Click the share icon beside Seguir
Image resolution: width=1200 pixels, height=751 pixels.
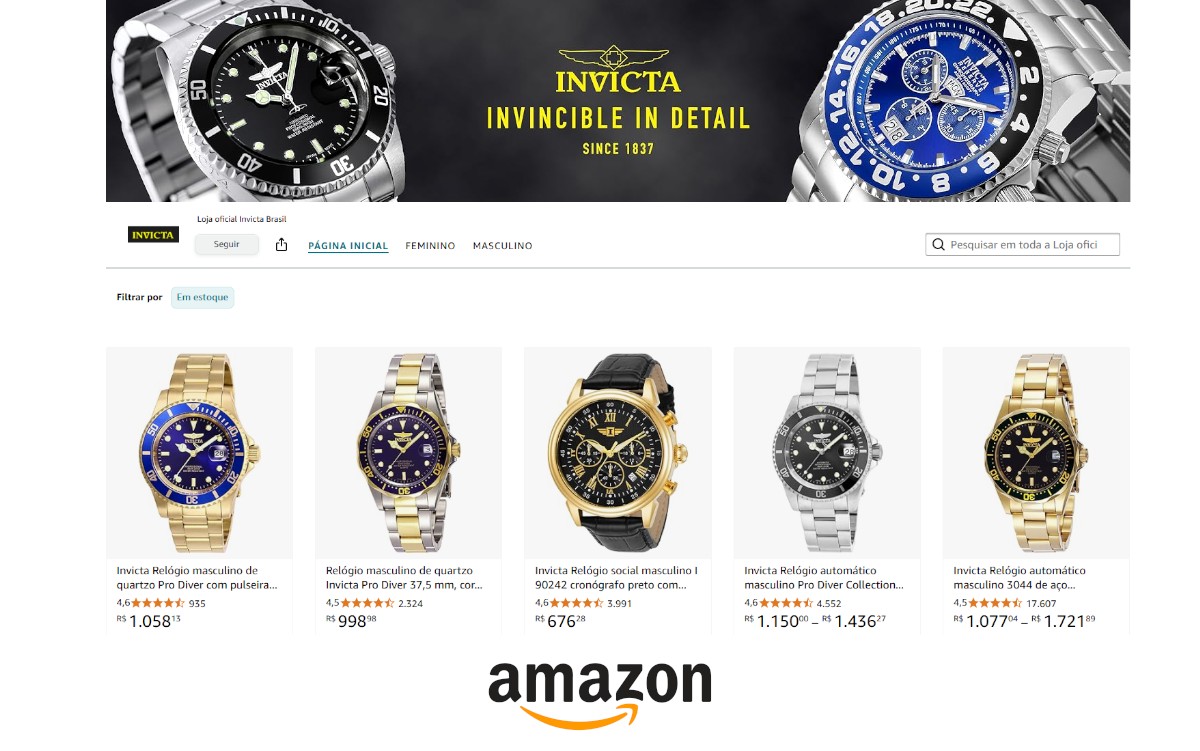point(281,245)
